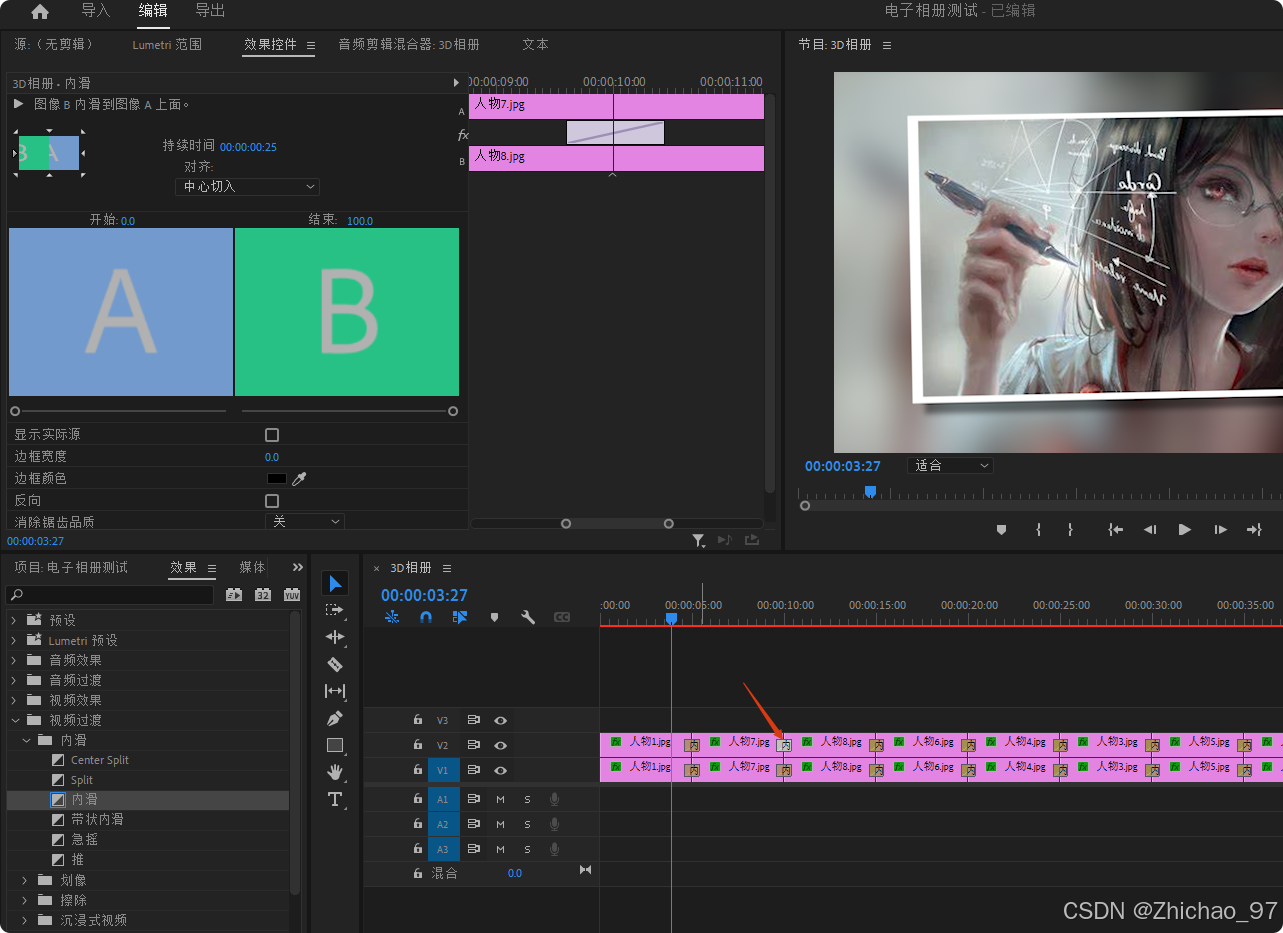
Task: Toggle linked selection in timeline
Action: 460,617
